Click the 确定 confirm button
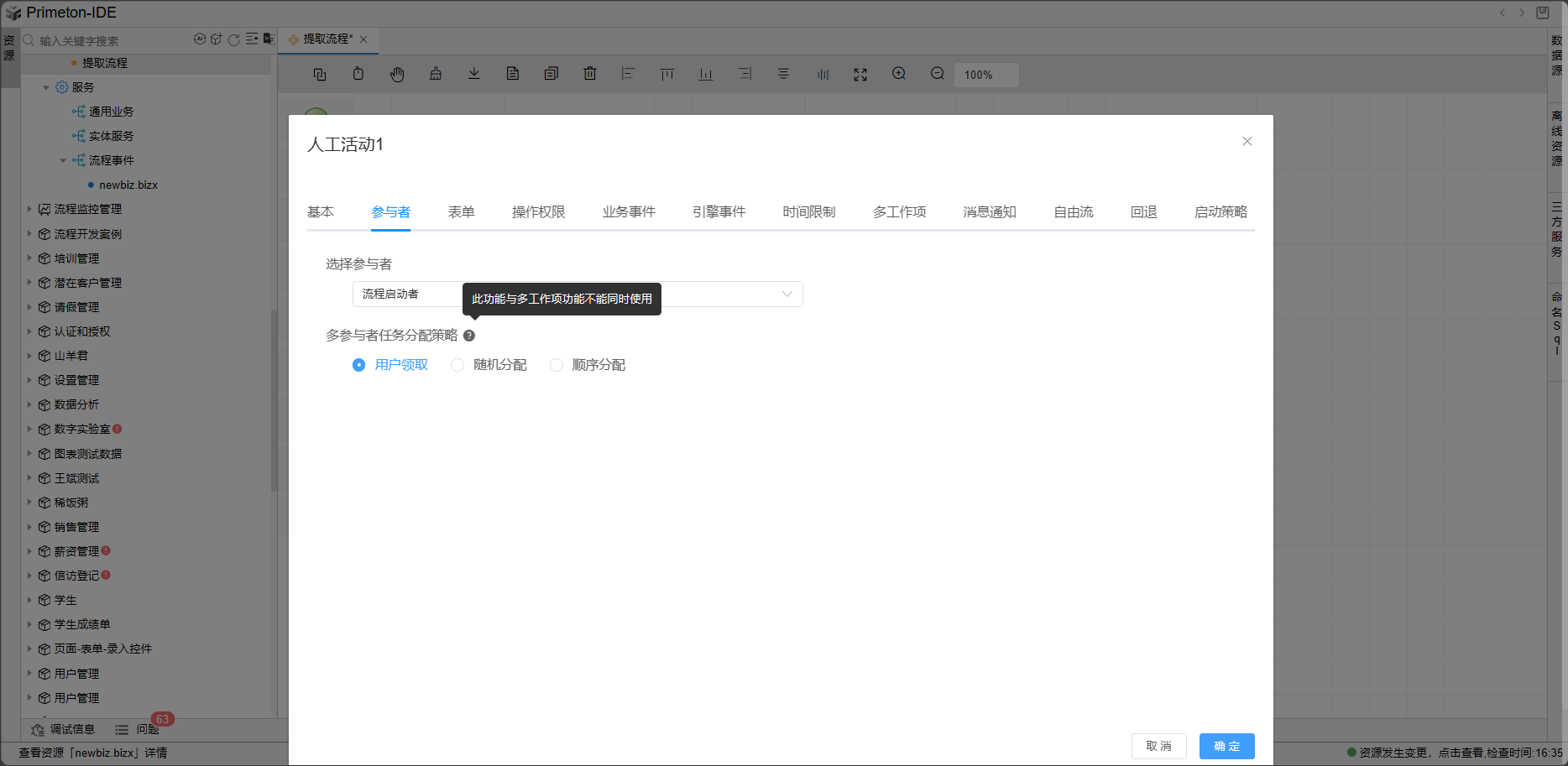The height and width of the screenshot is (766, 1568). (1226, 746)
